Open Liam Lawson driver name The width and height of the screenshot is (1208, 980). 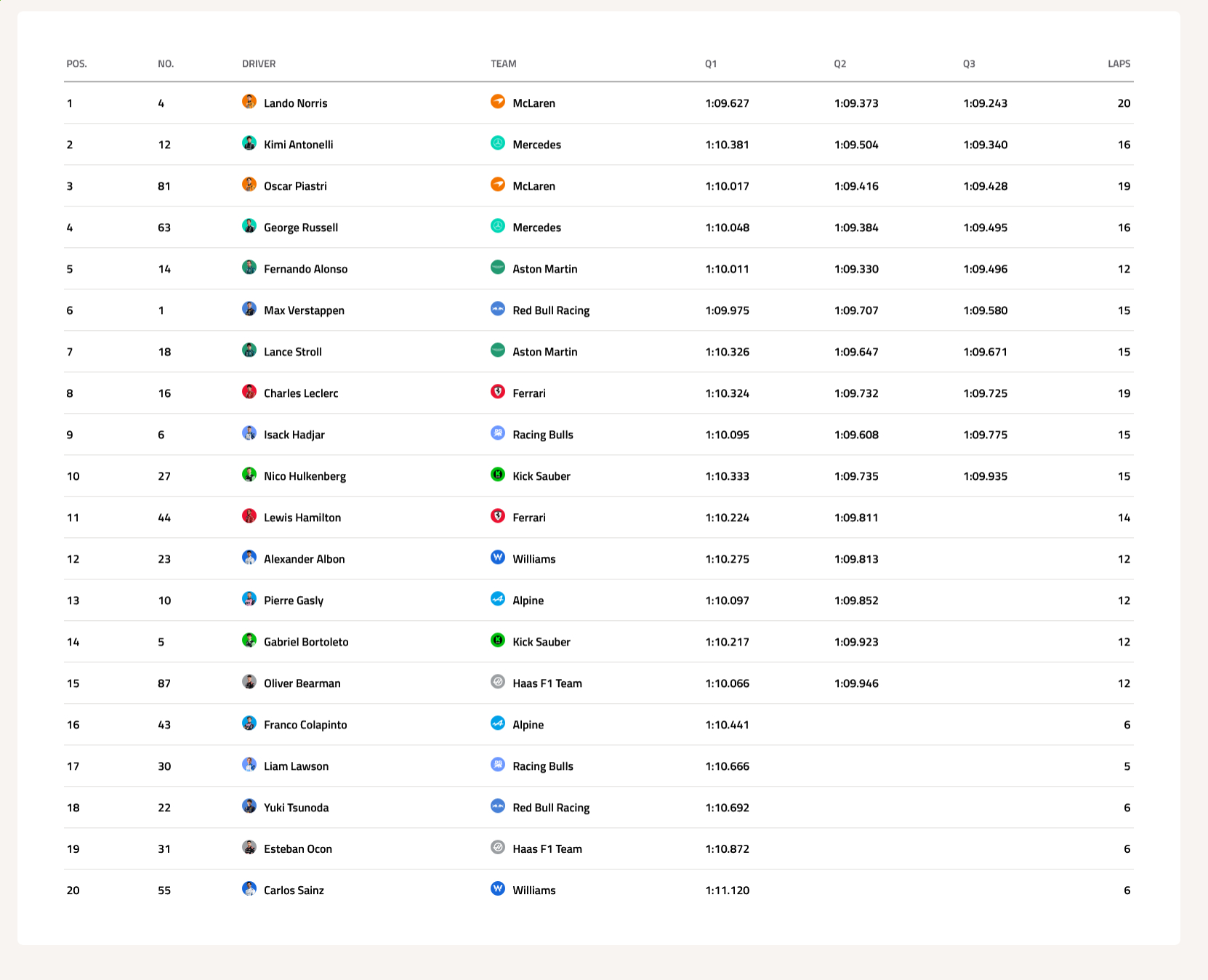coord(297,766)
